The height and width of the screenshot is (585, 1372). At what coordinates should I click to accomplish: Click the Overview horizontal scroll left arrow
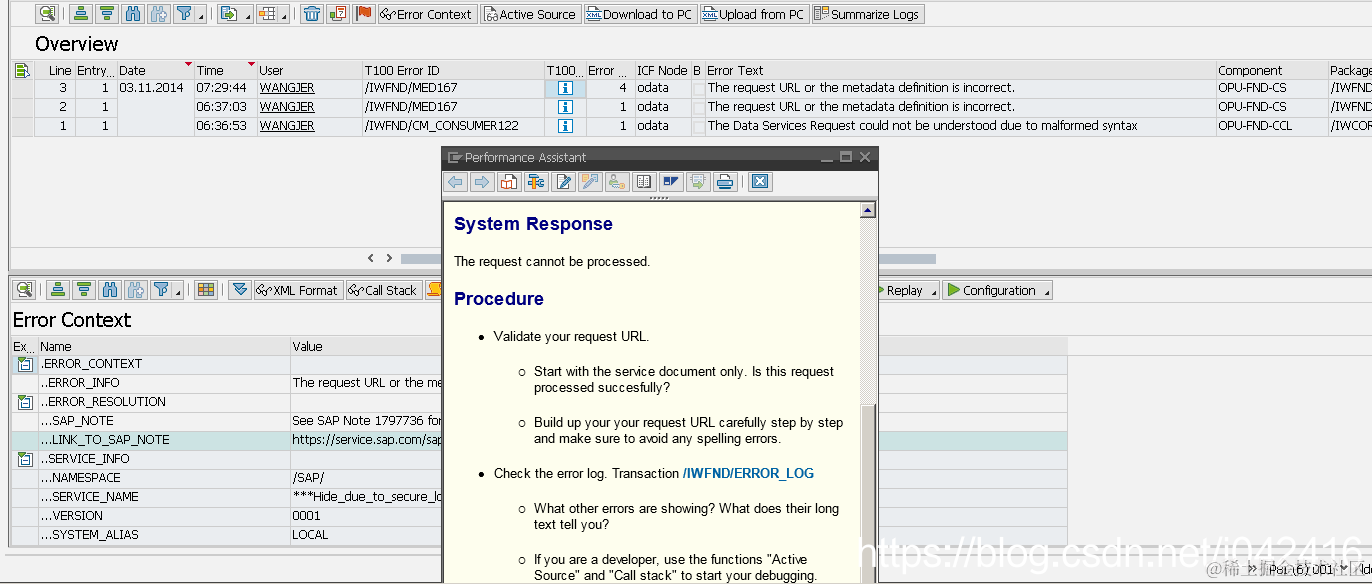[x=371, y=258]
